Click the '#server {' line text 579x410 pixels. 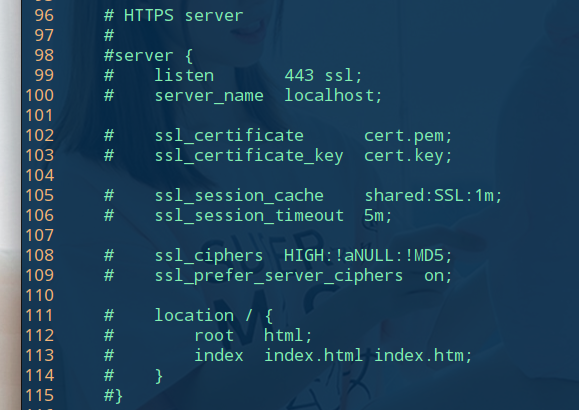click(x=148, y=56)
